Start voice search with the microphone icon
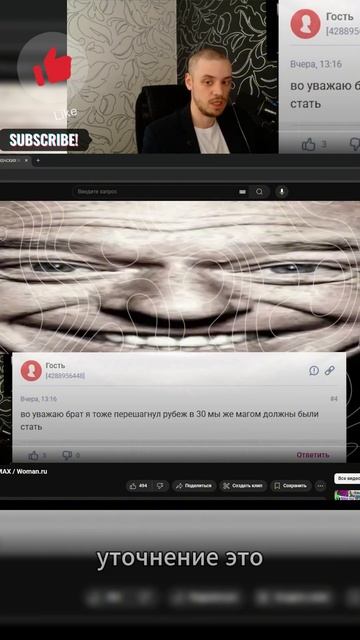360x640 pixels. 282,191
